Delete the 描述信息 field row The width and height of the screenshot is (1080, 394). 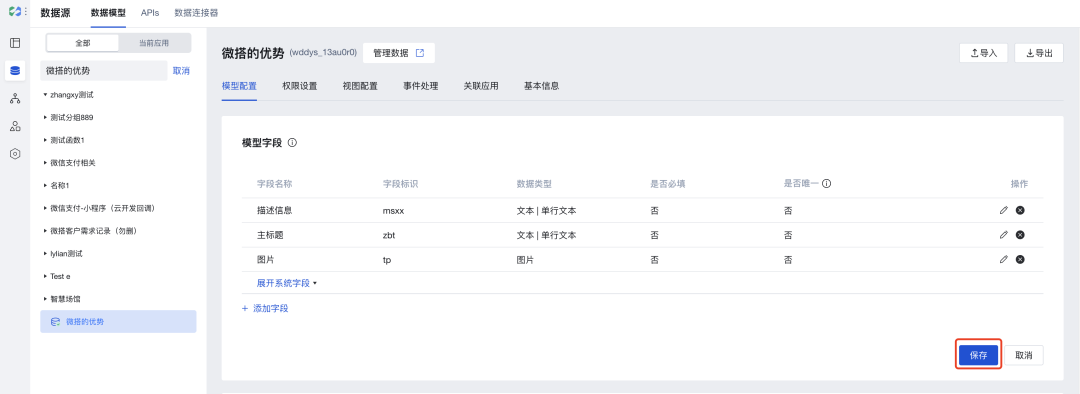[1020, 210]
